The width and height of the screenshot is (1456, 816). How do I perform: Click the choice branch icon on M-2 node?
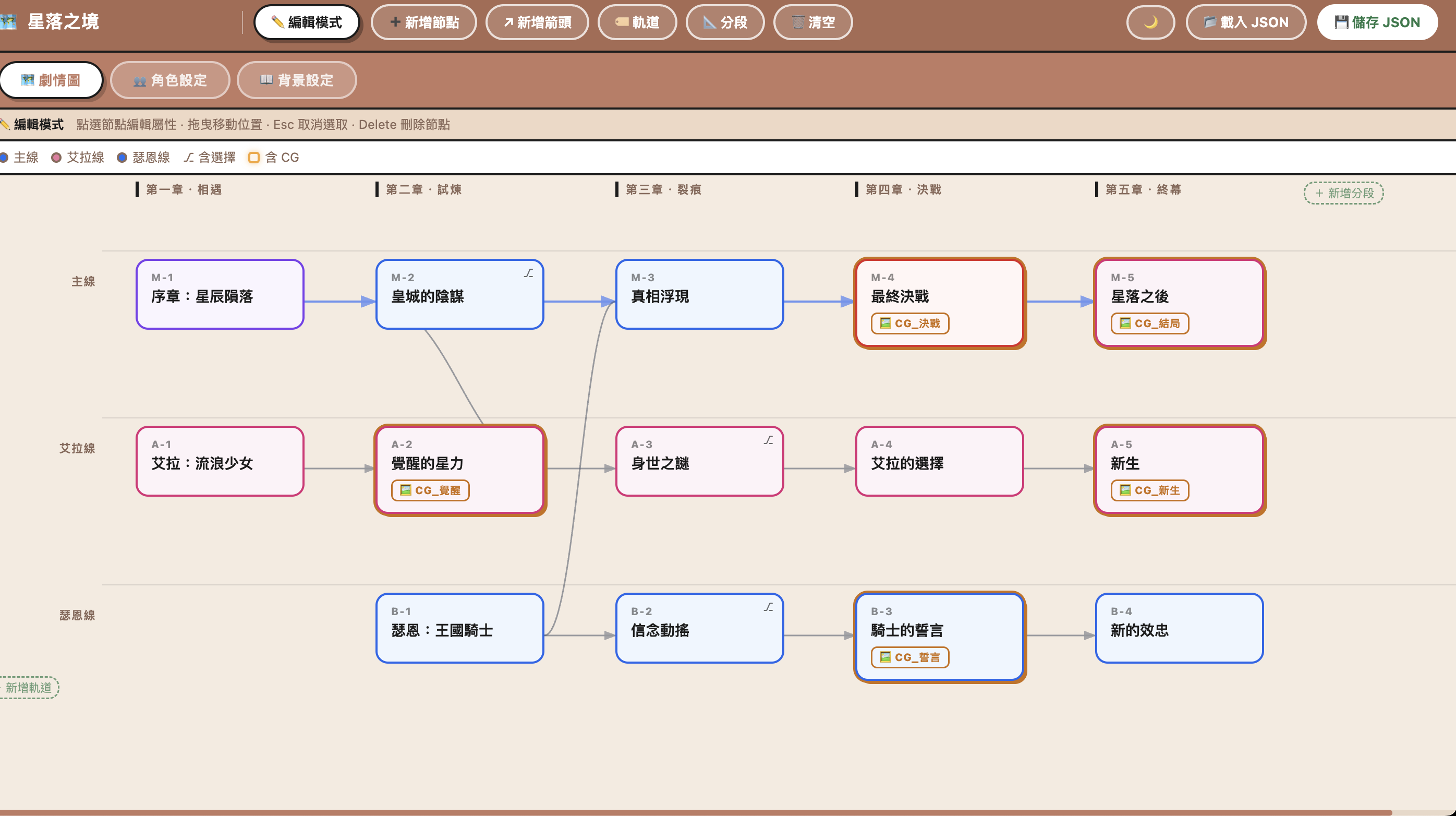pos(528,274)
